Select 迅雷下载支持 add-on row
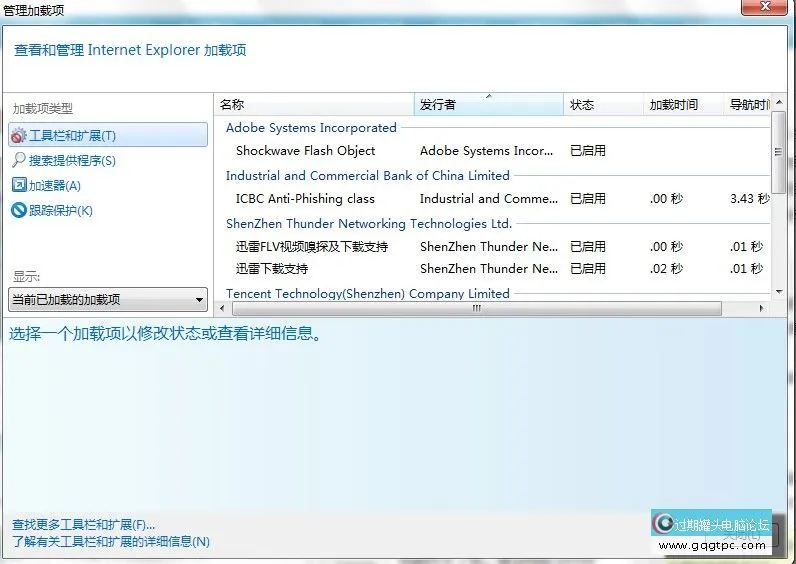 tap(492, 269)
